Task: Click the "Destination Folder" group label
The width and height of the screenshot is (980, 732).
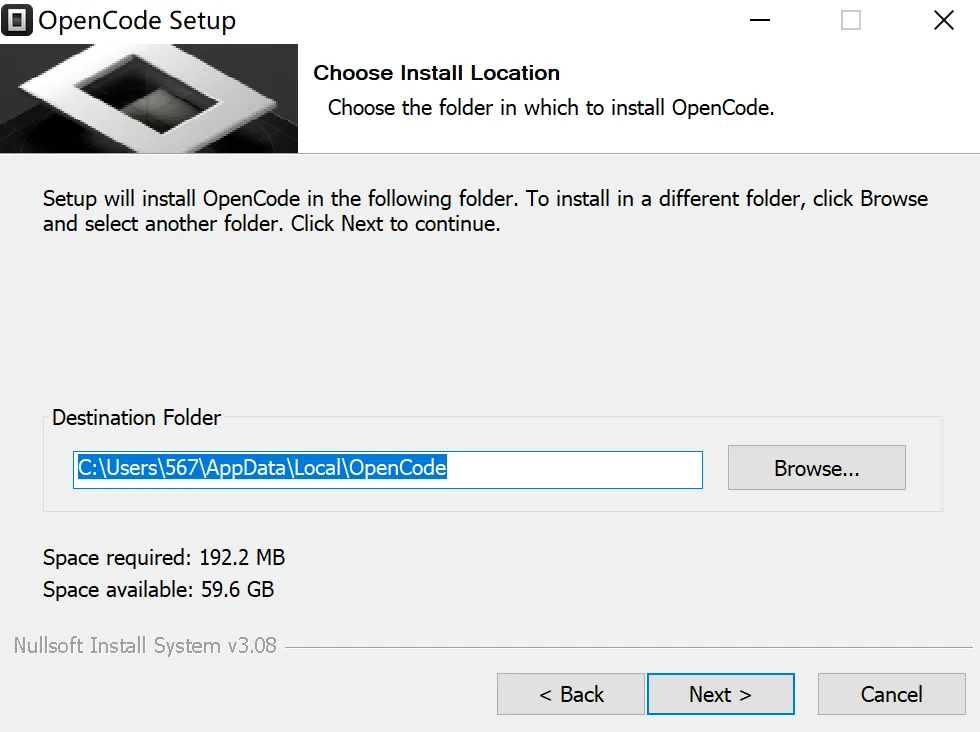Action: tap(137, 418)
